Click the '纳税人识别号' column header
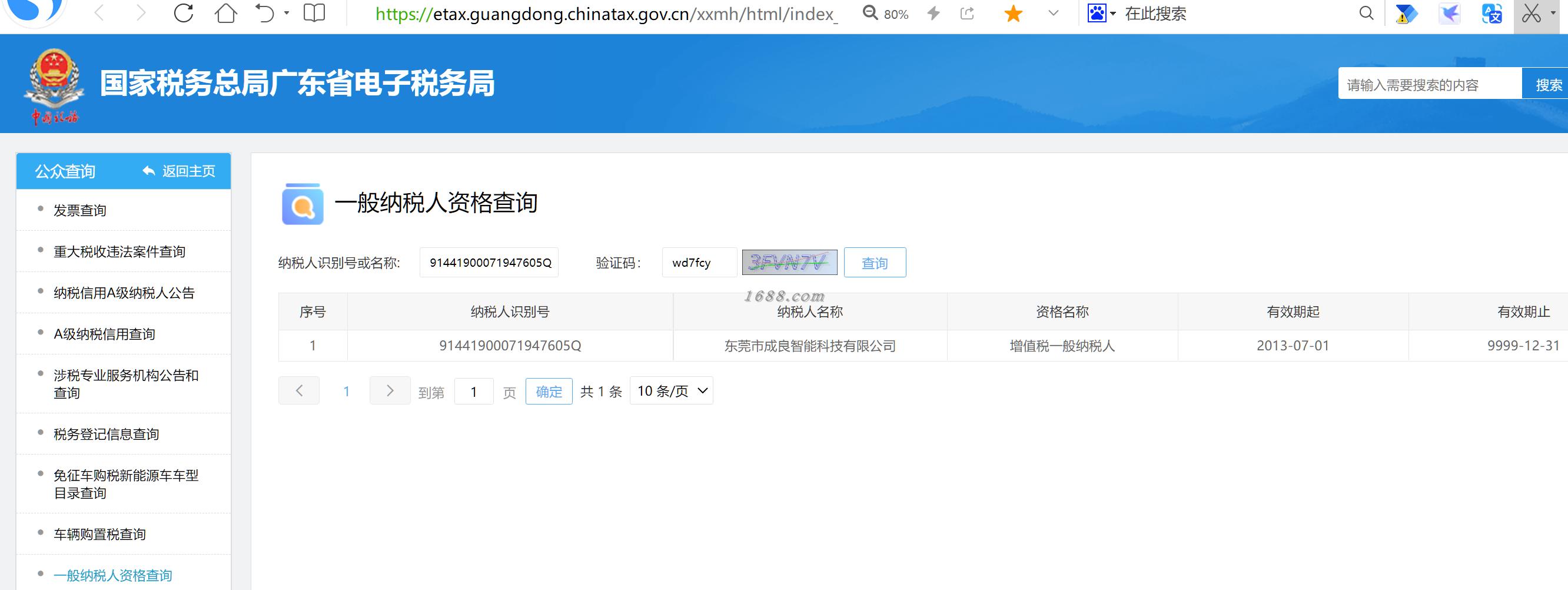Viewport: 1568px width, 590px height. 510,311
